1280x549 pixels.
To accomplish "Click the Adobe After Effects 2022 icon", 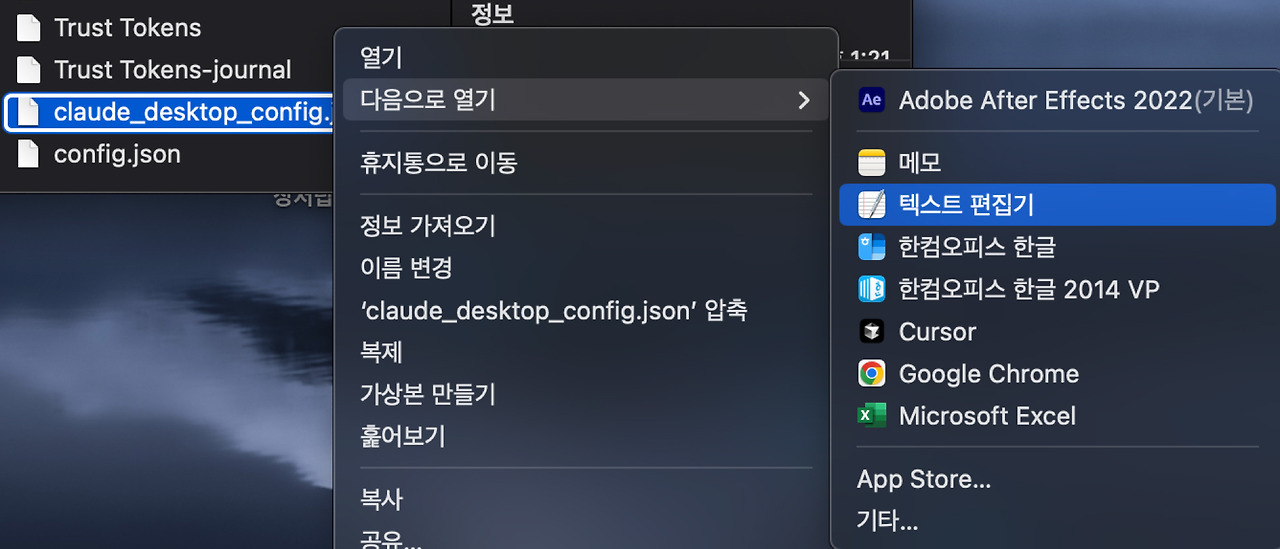I will coord(872,100).
